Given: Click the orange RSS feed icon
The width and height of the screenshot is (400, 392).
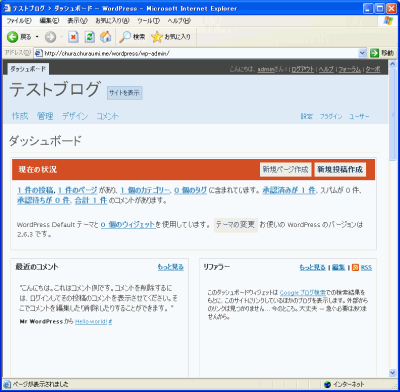Looking at the screenshot, I should click(x=355, y=267).
